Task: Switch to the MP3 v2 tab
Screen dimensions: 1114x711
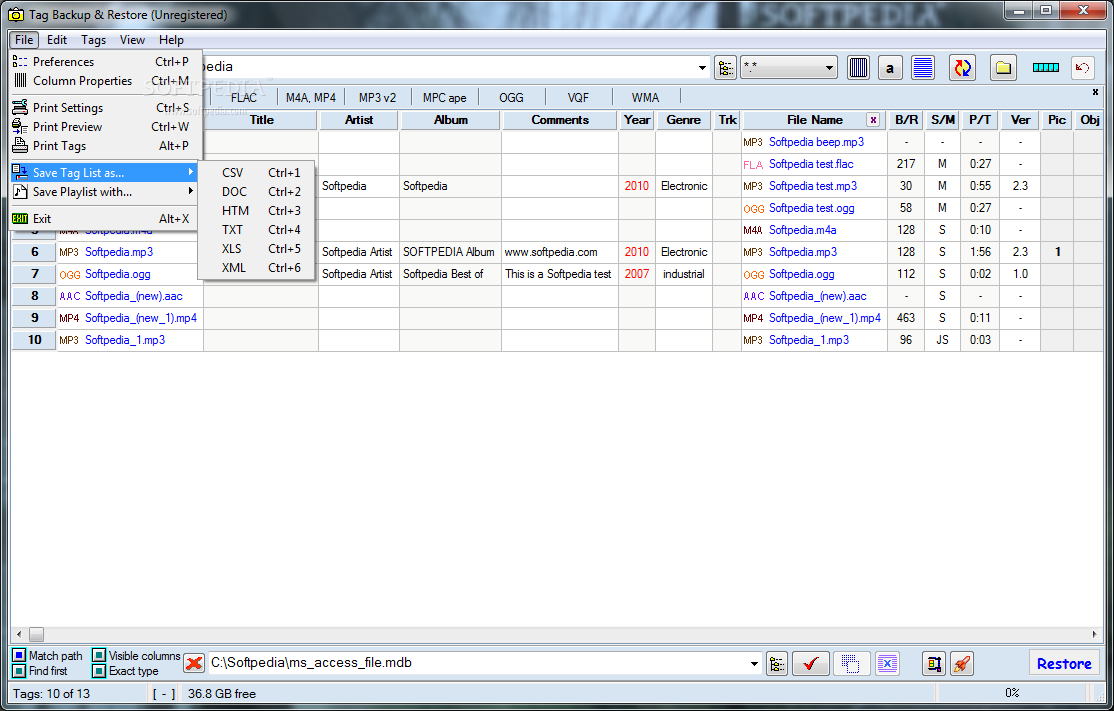Action: point(377,97)
